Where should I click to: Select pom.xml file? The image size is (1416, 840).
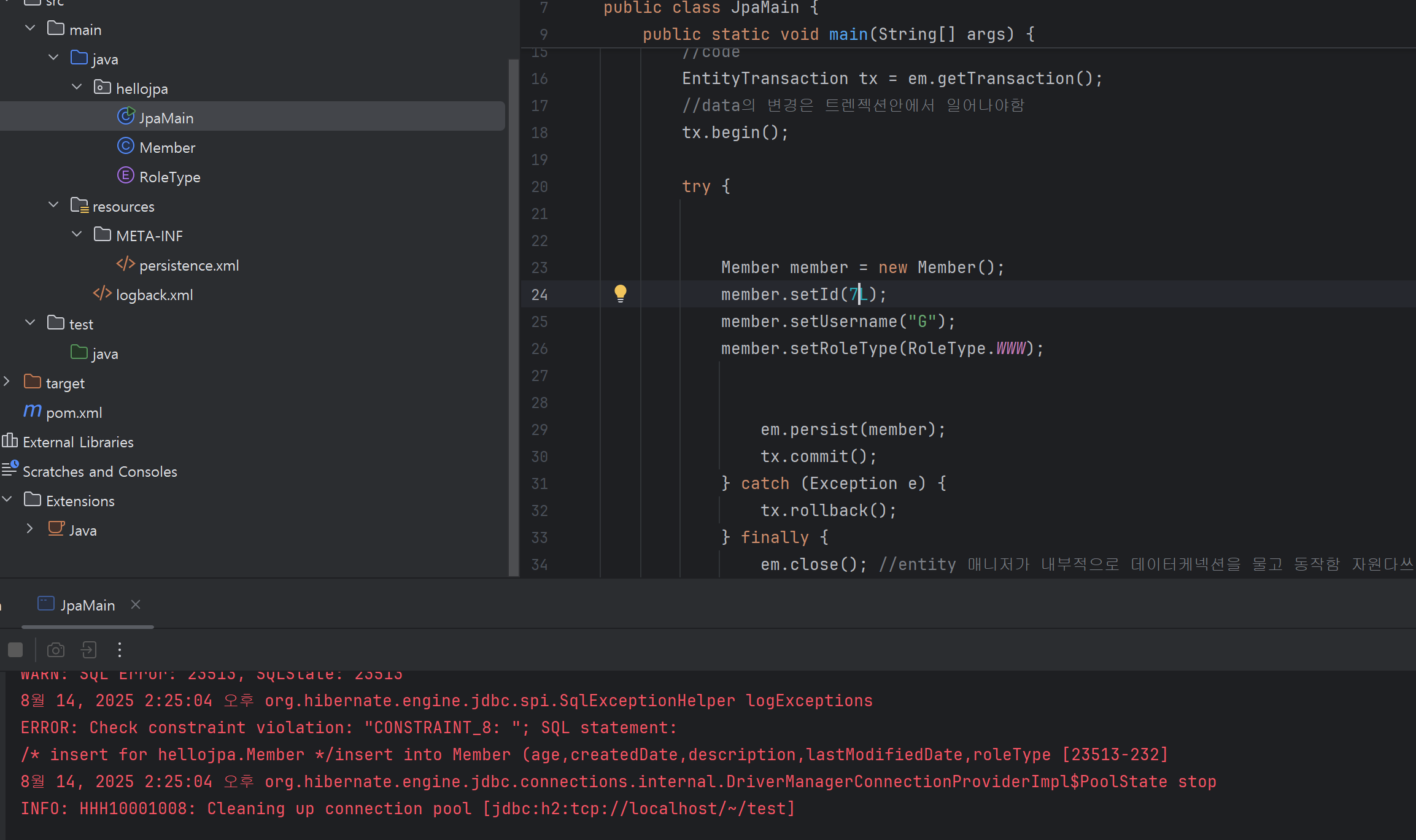pos(74,412)
